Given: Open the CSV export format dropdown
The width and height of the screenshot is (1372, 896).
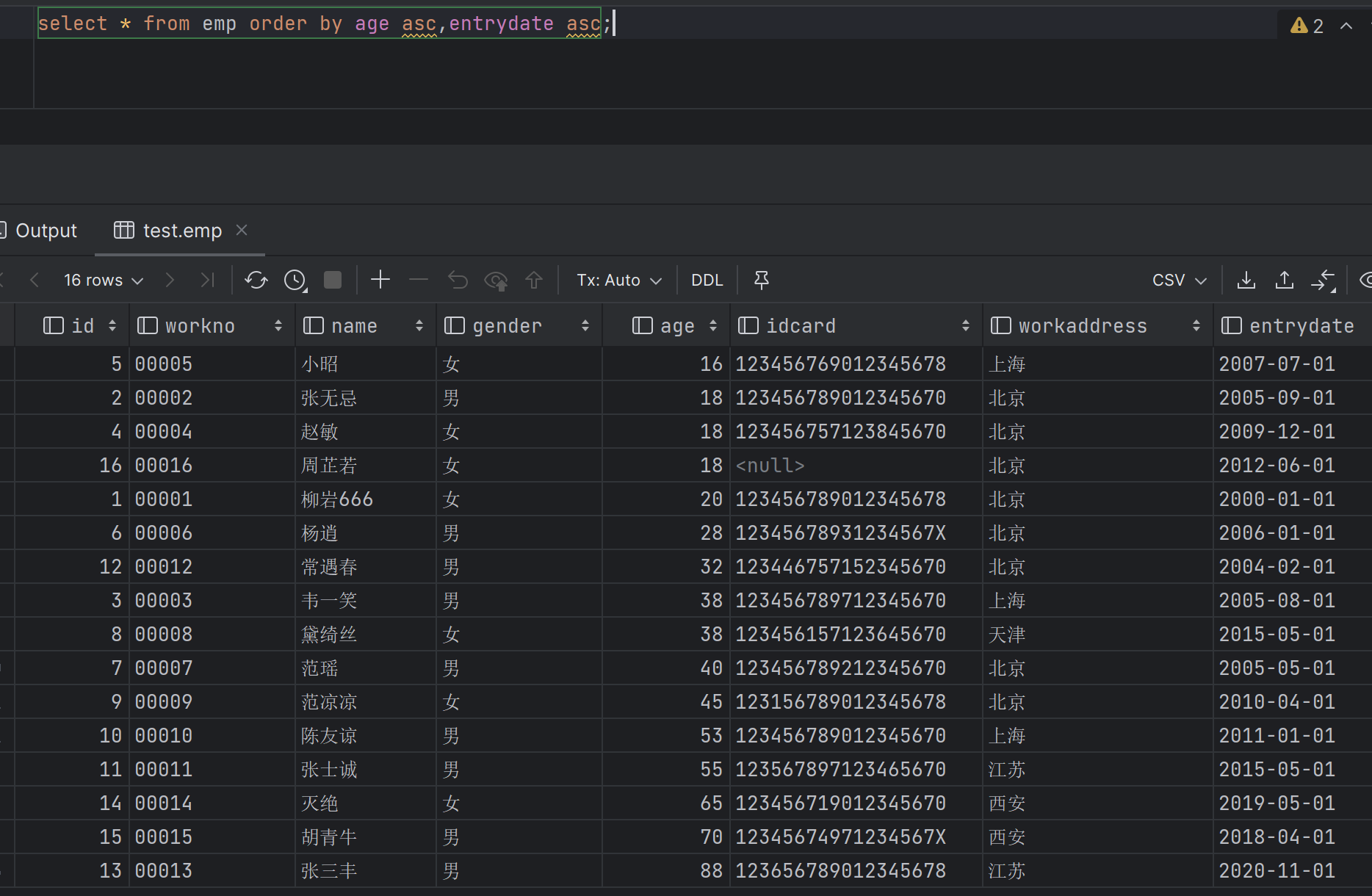Looking at the screenshot, I should point(1180,280).
